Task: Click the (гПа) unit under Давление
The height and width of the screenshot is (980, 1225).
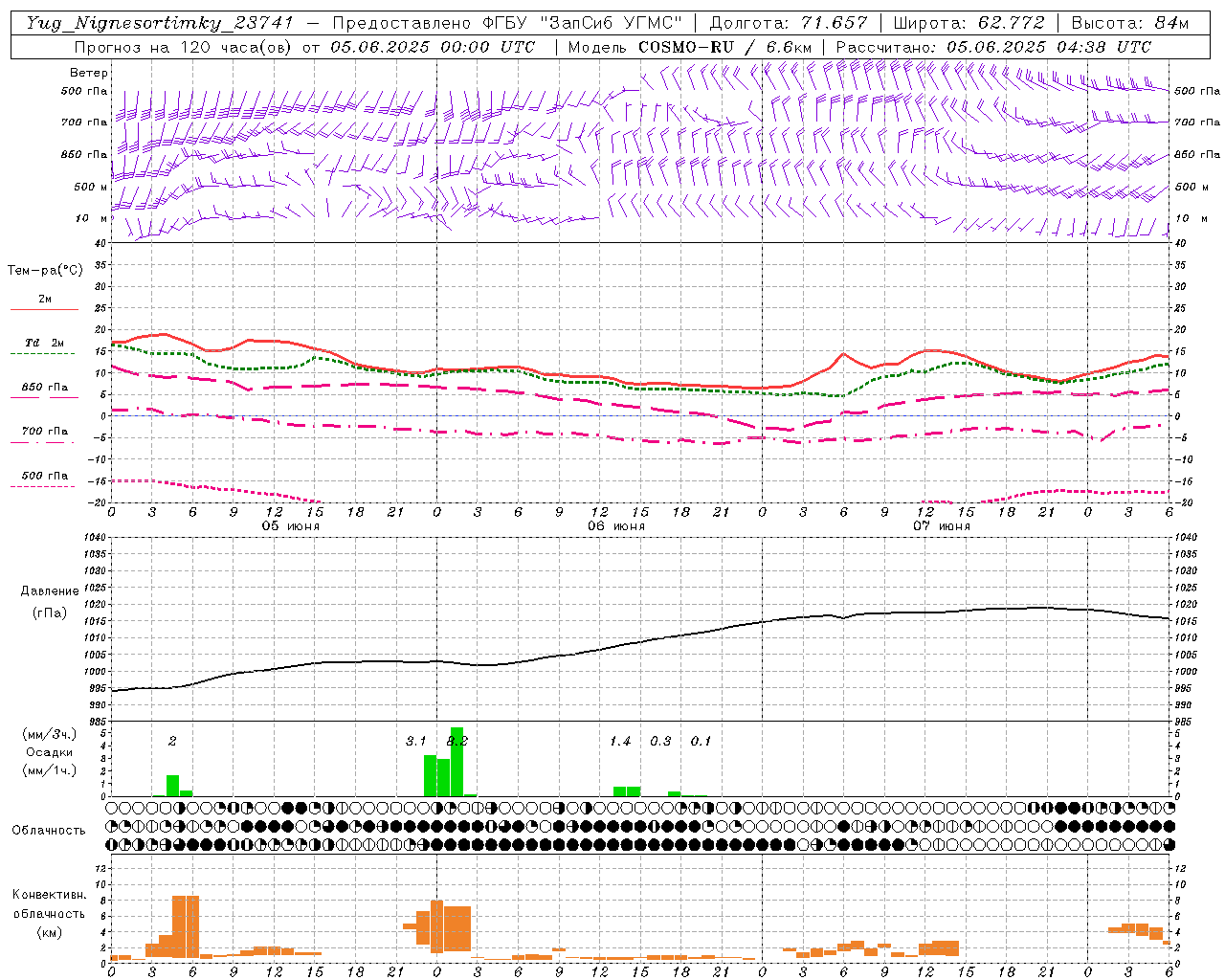Action: (x=50, y=612)
